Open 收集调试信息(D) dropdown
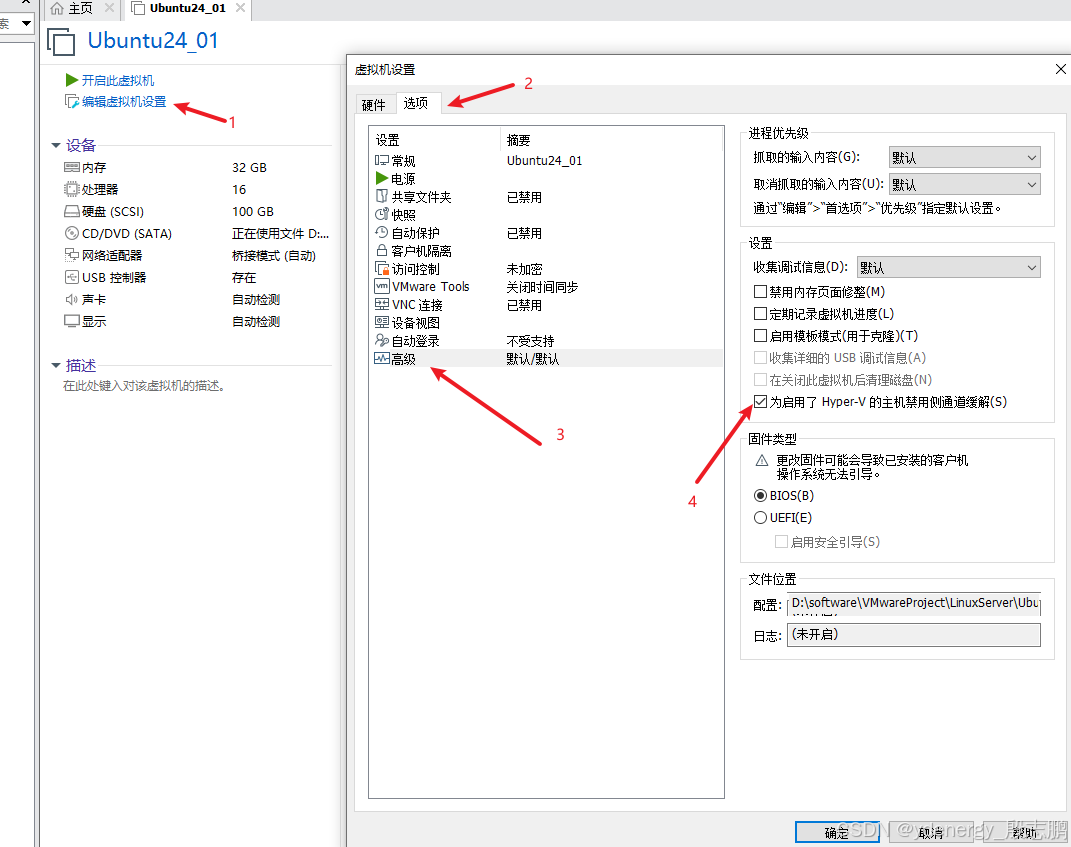 point(949,268)
